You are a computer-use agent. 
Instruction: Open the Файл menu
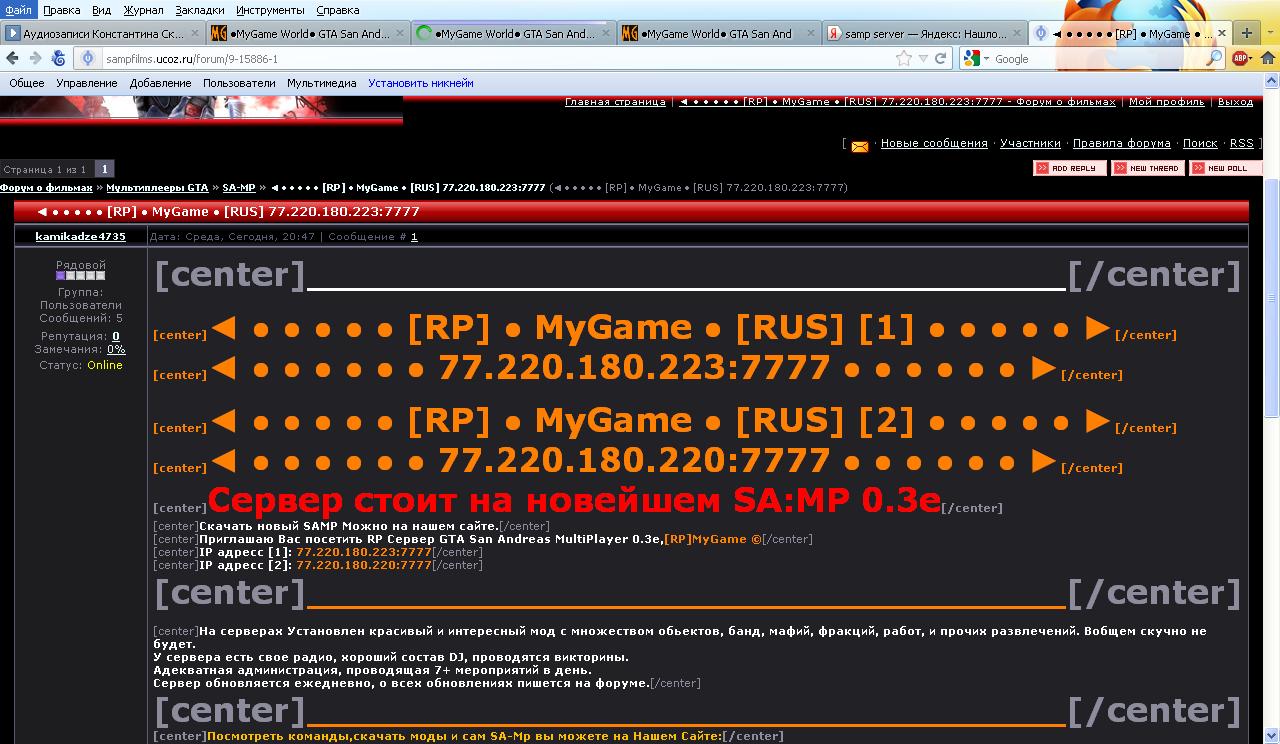click(18, 10)
